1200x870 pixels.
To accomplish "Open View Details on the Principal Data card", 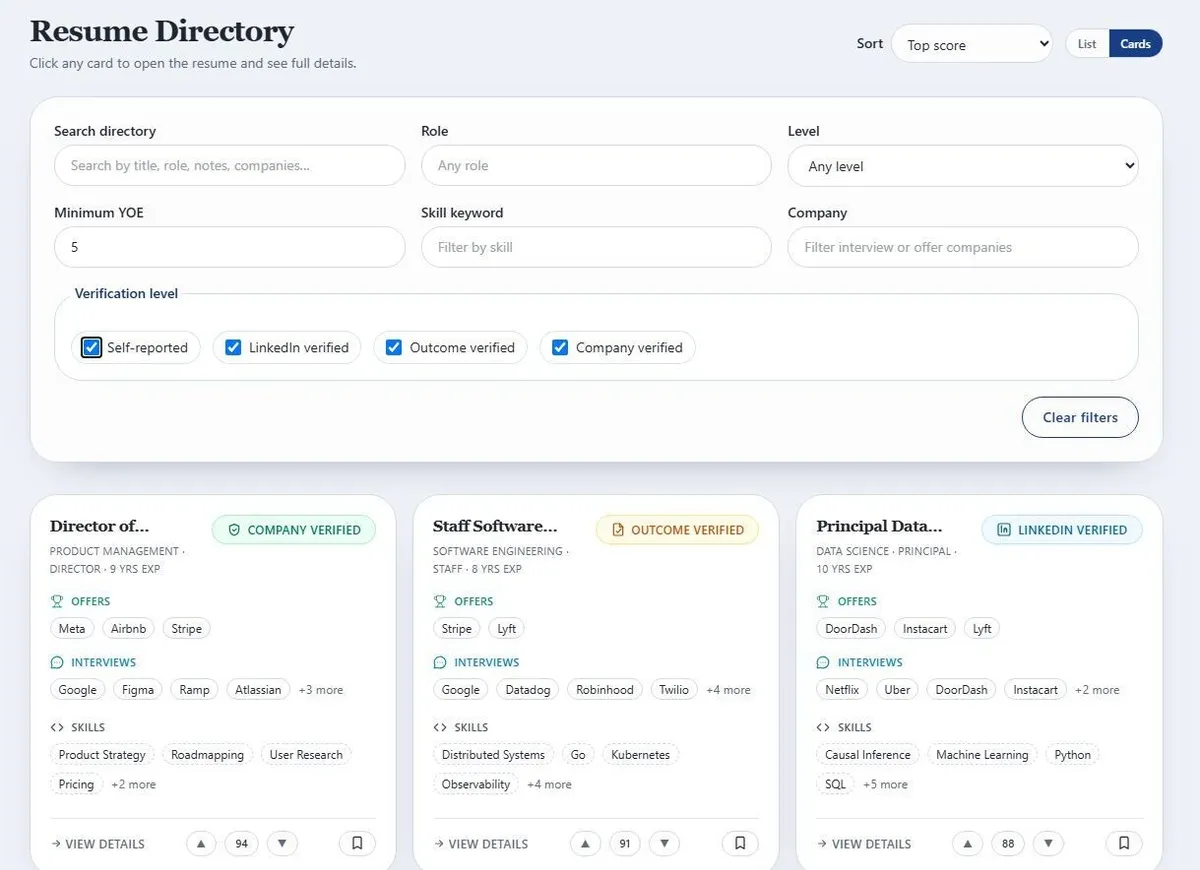I will [x=864, y=844].
